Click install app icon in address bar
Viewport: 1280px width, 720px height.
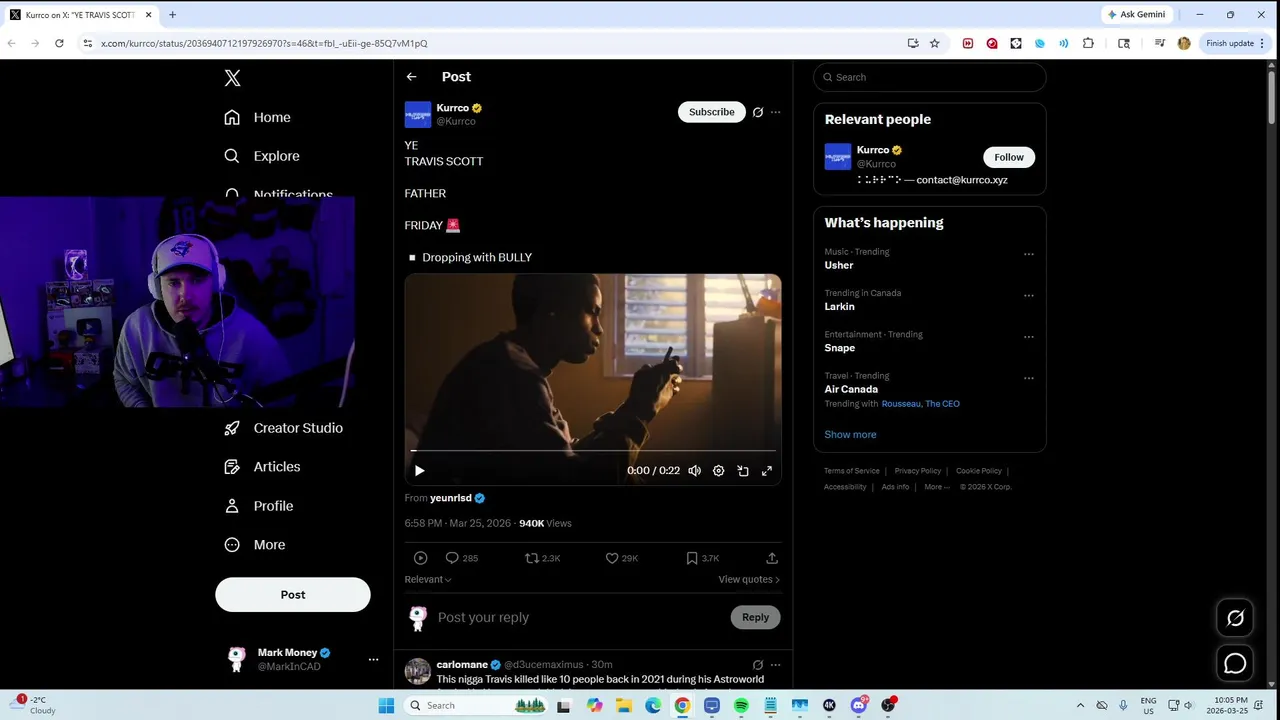click(x=913, y=43)
